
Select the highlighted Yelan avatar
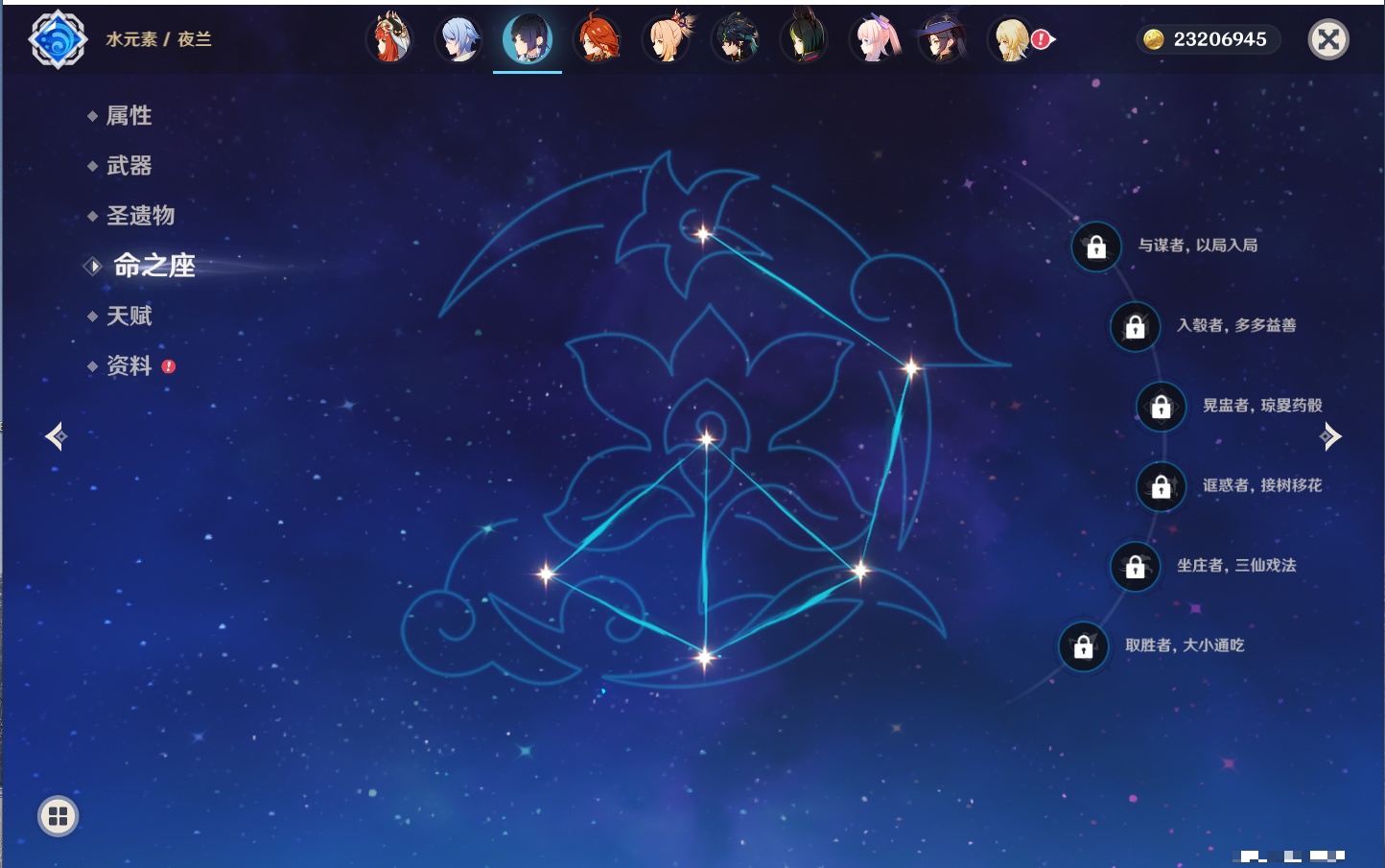pyautogui.click(x=528, y=39)
